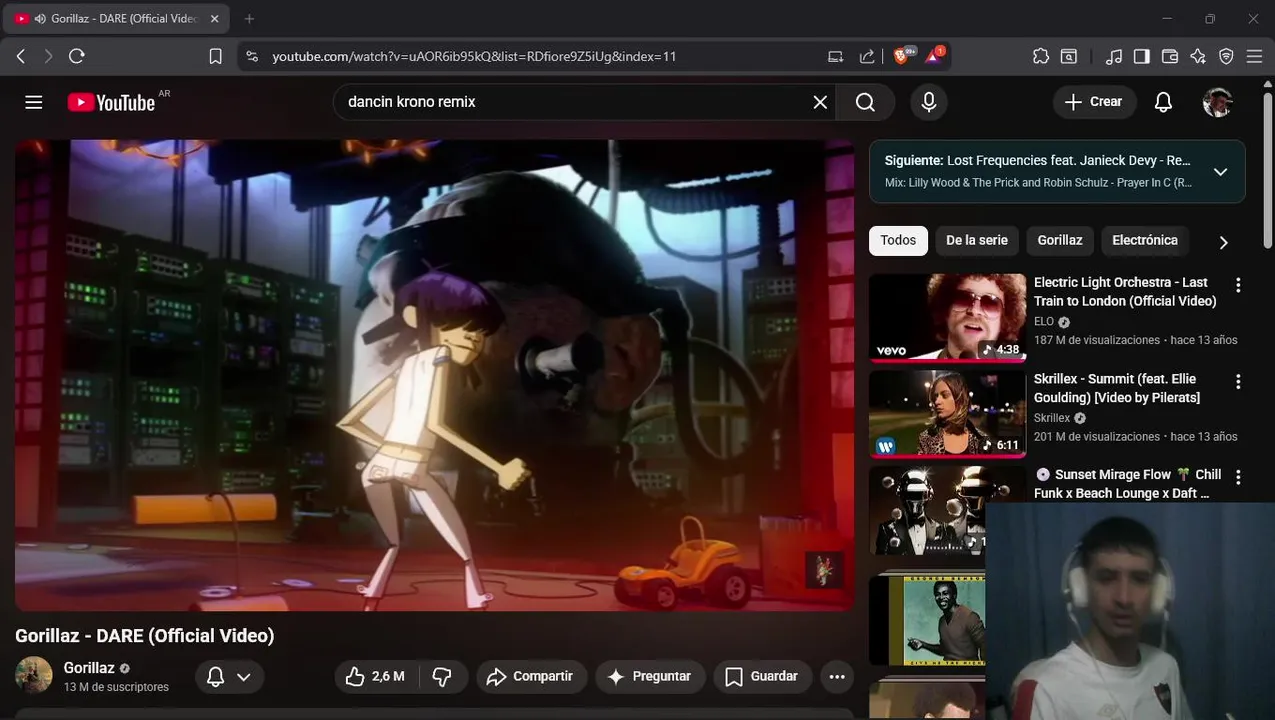Like the video (2,6 M)

pyautogui.click(x=376, y=677)
